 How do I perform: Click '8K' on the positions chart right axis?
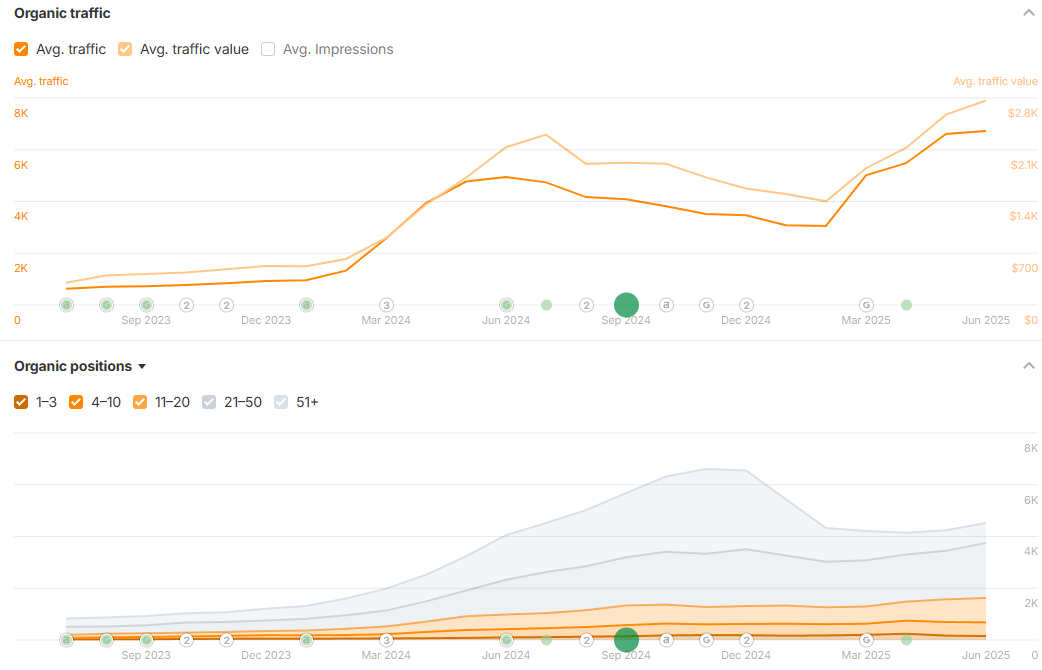coord(1031,449)
